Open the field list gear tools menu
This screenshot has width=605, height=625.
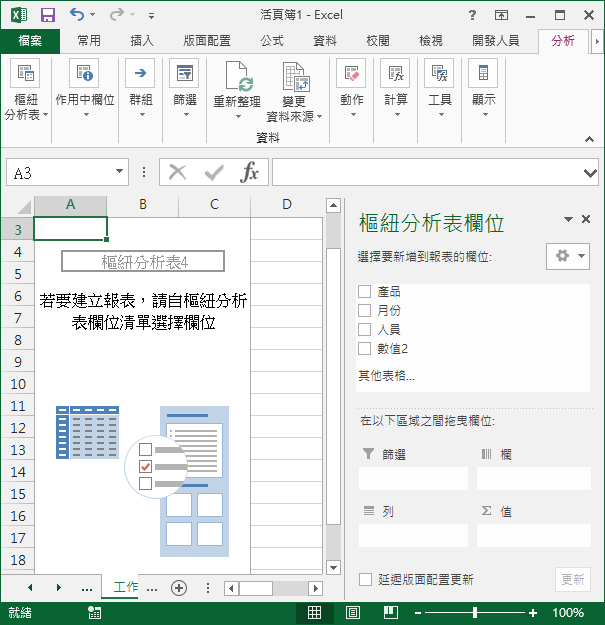pos(568,256)
